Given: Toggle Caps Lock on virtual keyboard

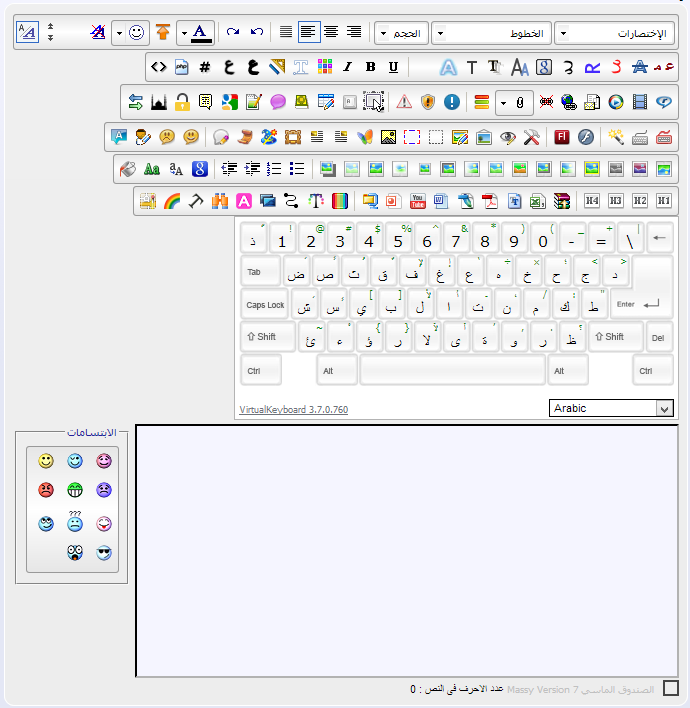Looking at the screenshot, I should click(x=265, y=305).
